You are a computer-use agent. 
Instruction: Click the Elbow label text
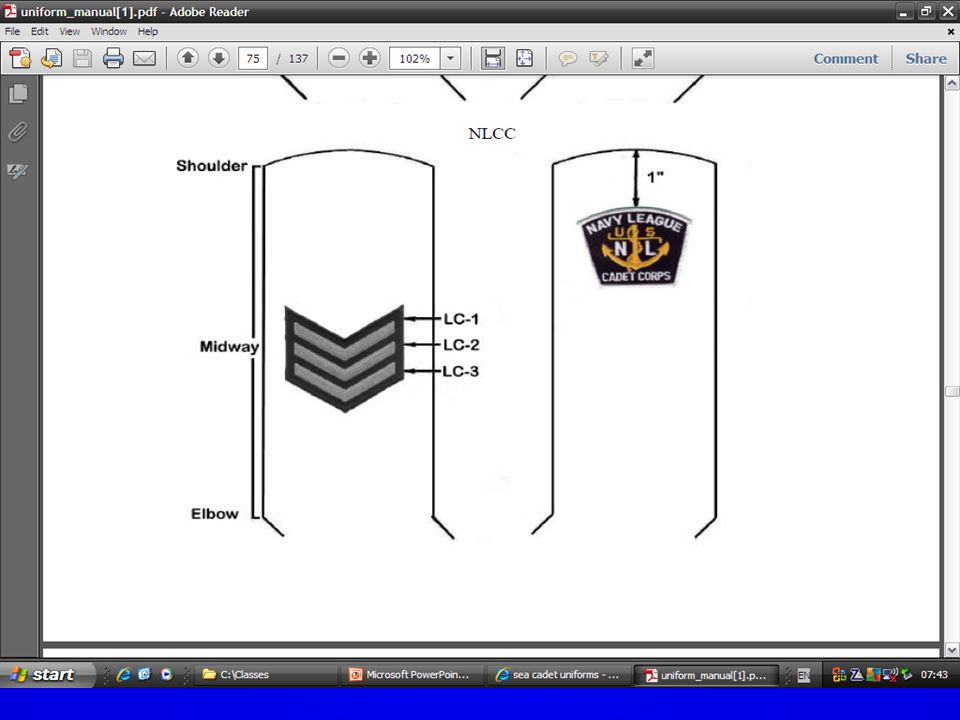coord(215,514)
